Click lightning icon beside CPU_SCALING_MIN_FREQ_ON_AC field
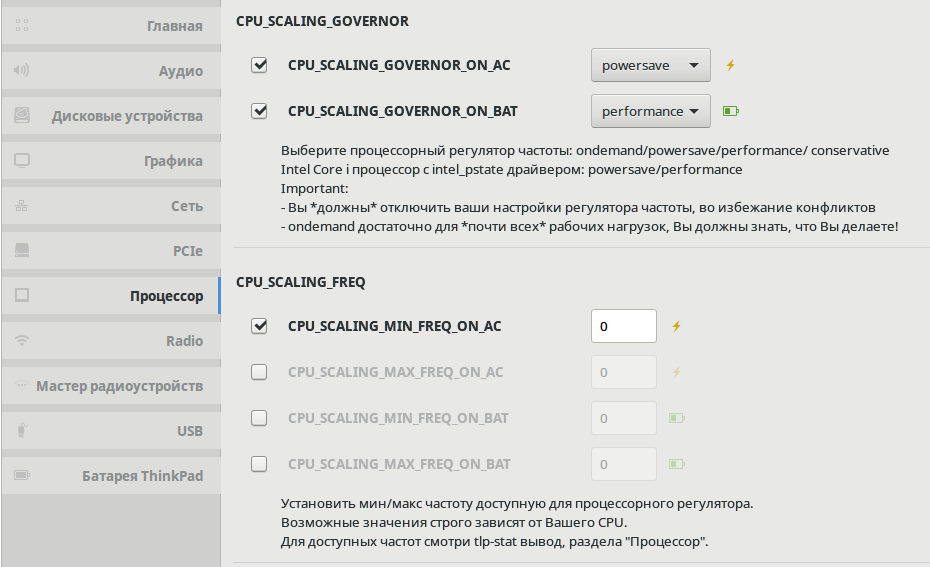This screenshot has height=567, width=930. [x=676, y=326]
